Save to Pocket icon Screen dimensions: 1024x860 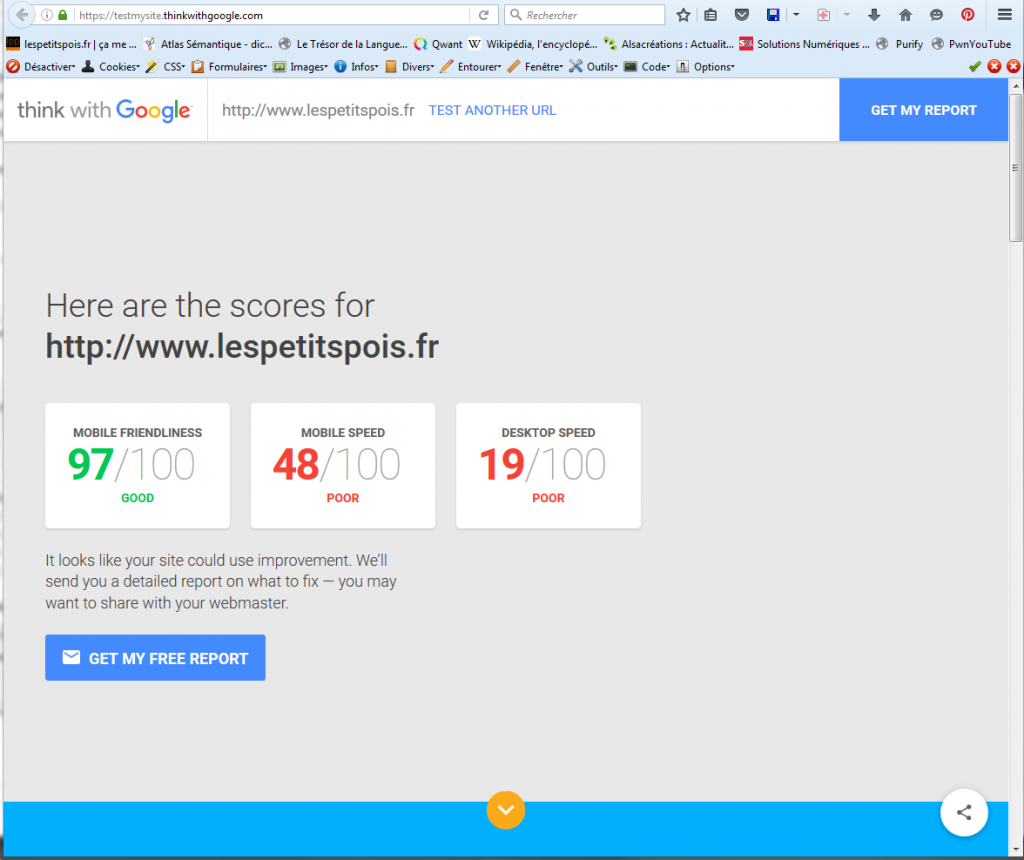(x=742, y=15)
